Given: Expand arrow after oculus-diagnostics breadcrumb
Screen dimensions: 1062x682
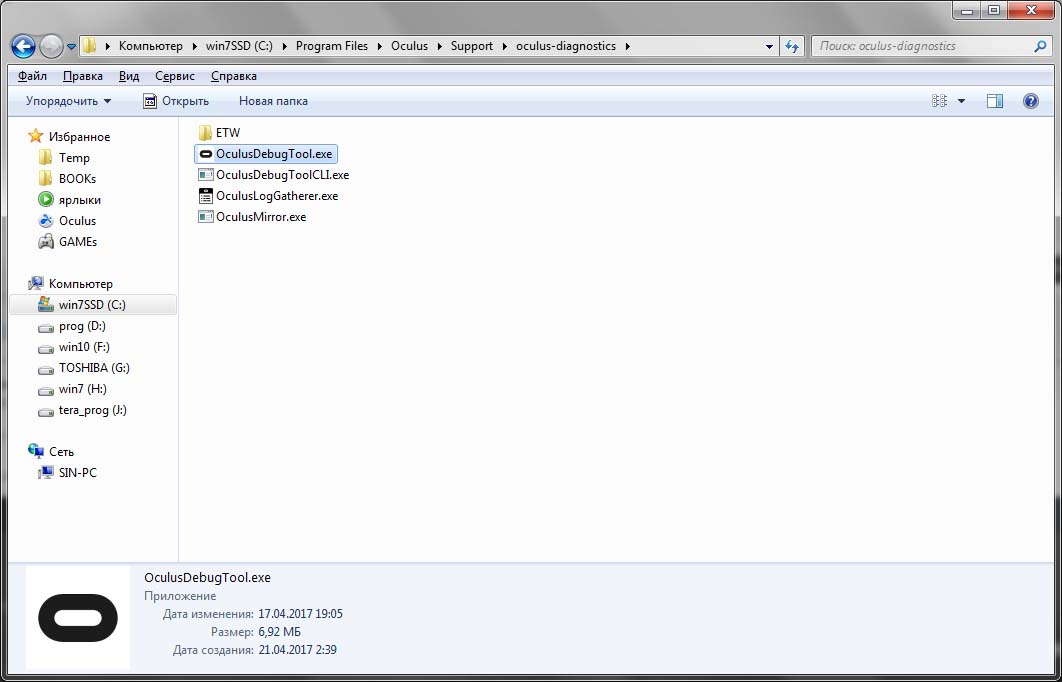Looking at the screenshot, I should [x=628, y=46].
